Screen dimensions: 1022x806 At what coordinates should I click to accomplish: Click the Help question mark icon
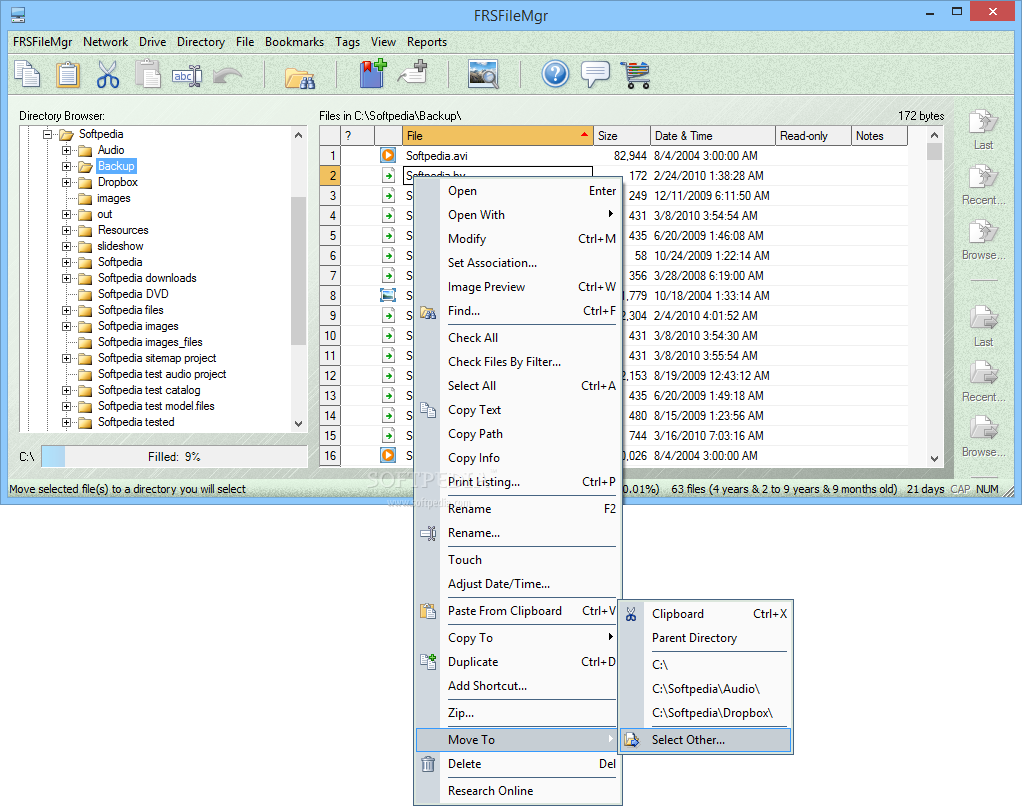coord(555,74)
